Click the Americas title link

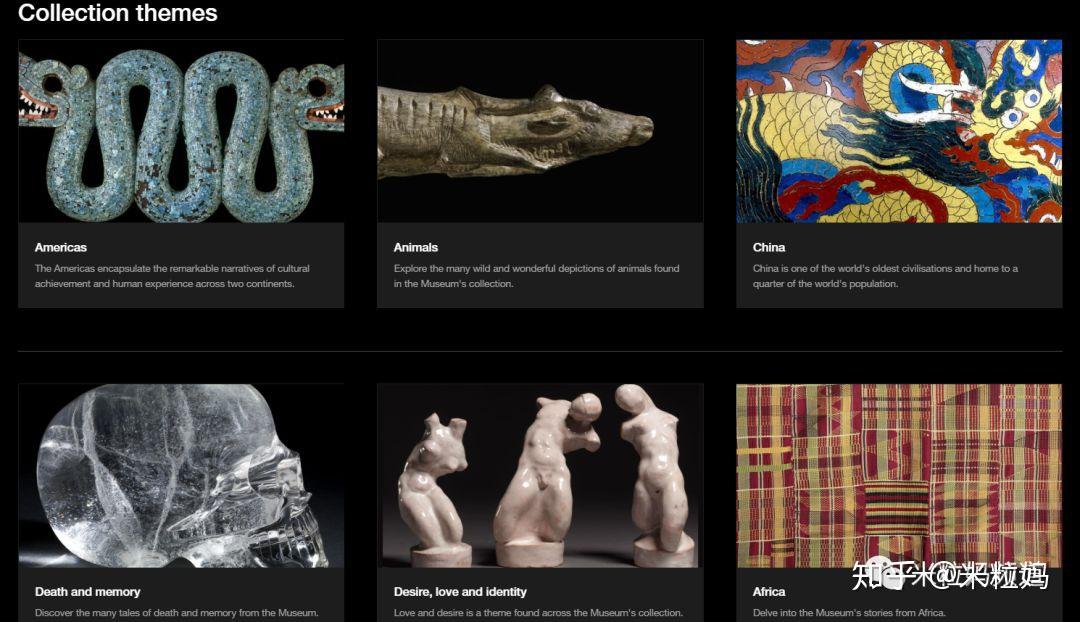[61, 247]
